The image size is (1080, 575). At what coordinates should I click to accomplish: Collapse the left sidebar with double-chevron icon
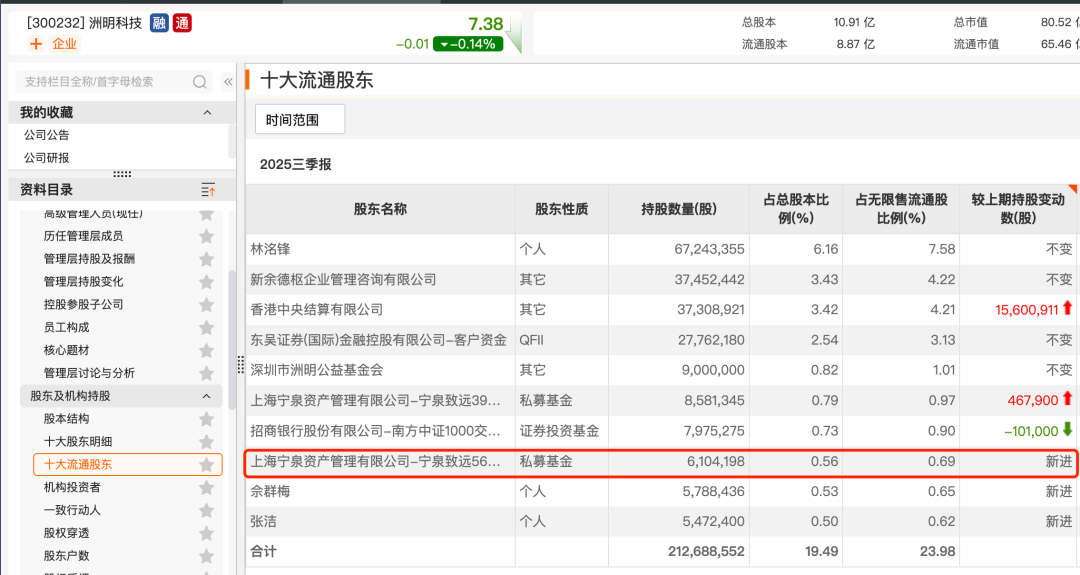[x=228, y=82]
